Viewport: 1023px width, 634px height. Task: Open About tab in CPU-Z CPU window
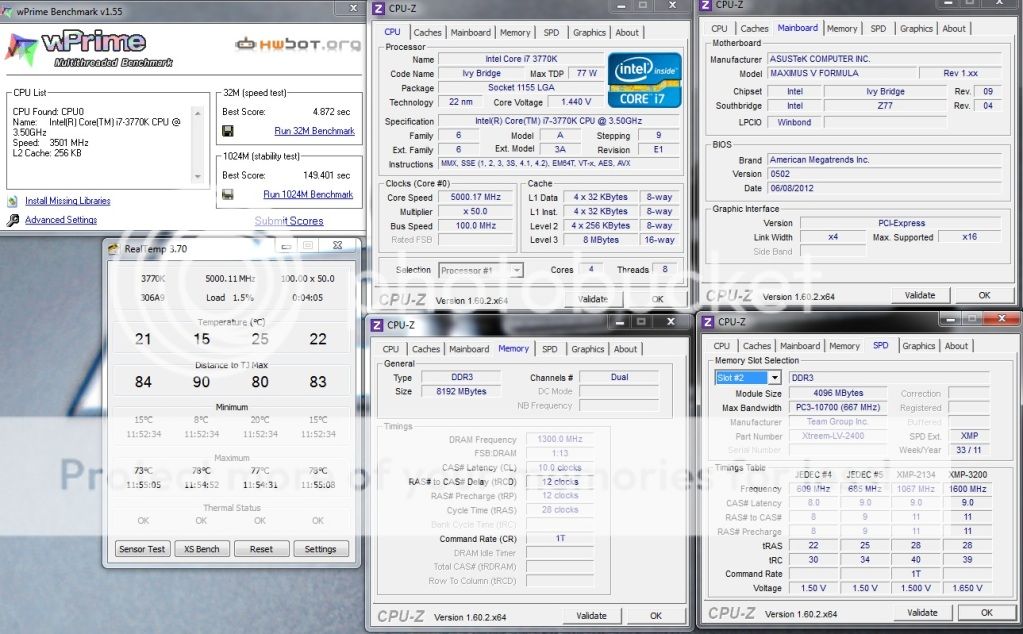coord(627,33)
